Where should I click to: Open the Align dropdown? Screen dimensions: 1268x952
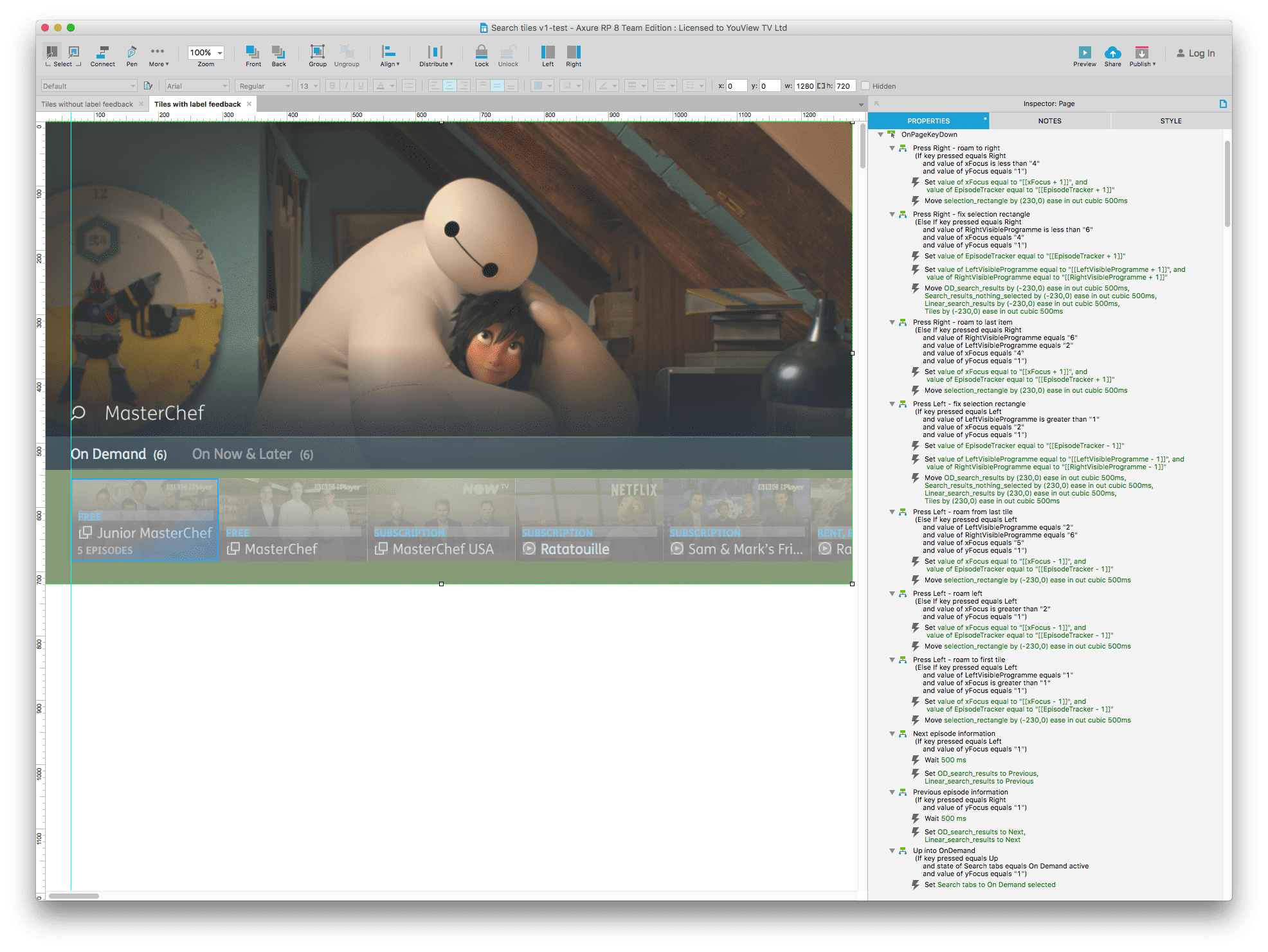coord(390,55)
